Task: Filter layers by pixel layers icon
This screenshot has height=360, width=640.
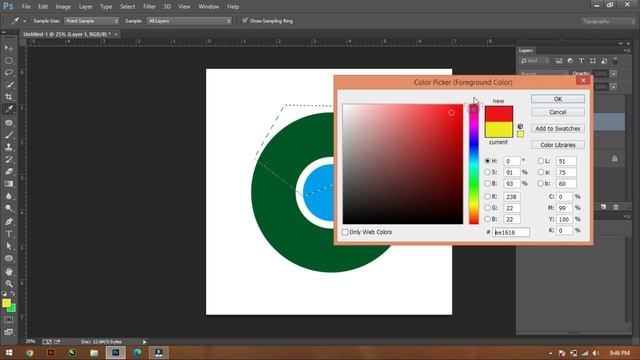Action: point(559,61)
